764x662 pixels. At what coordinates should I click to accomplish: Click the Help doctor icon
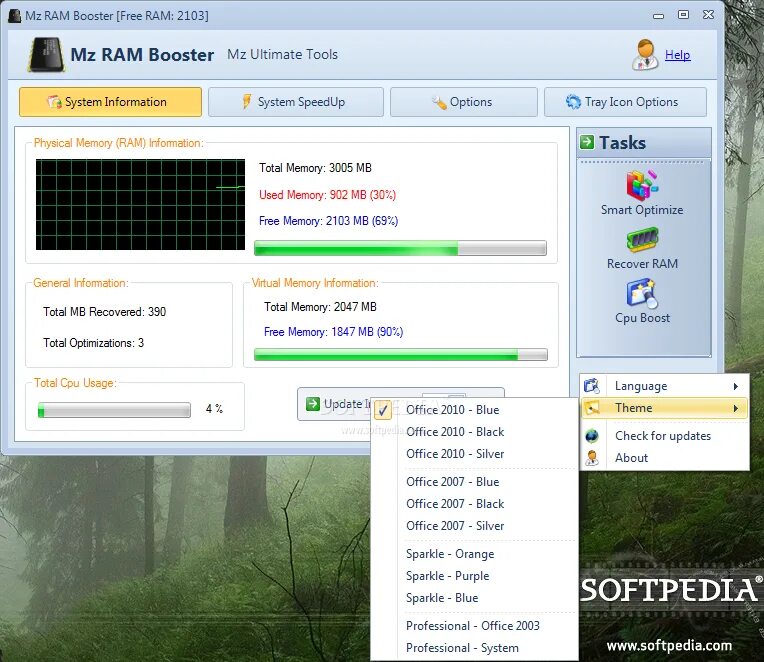point(645,55)
